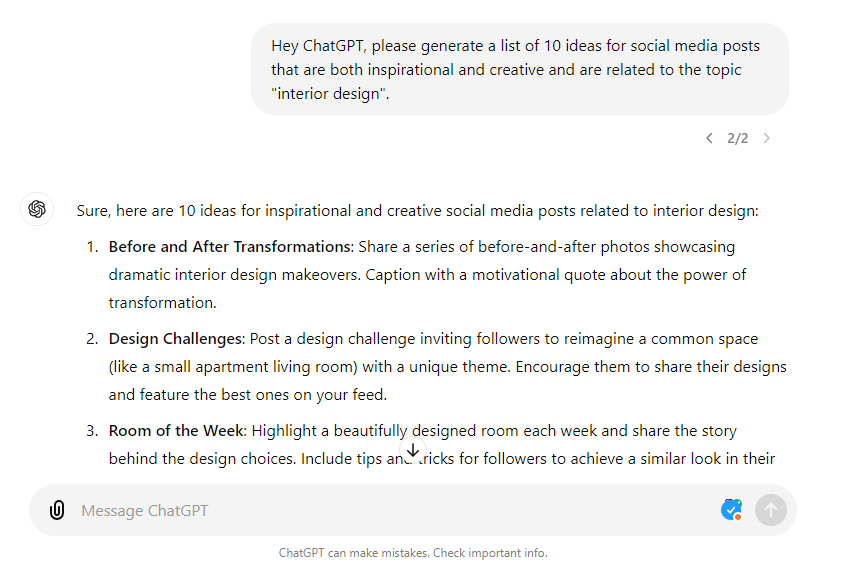Click the response intro sentence 'Sure, here are'
Screen dimensions: 861x566
[417, 211]
